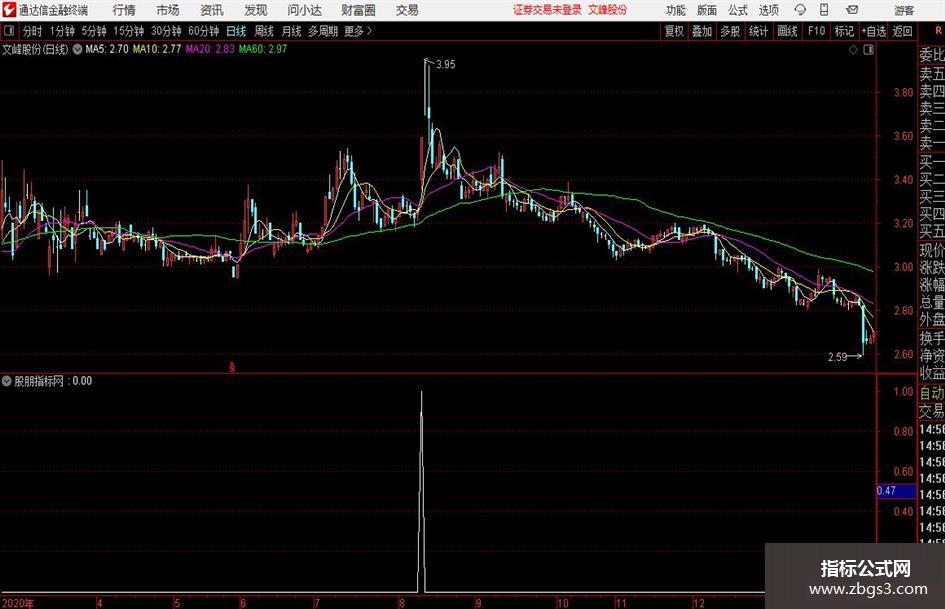
Task: Click the 文峰股份 stock name in title bar
Action: (608, 10)
